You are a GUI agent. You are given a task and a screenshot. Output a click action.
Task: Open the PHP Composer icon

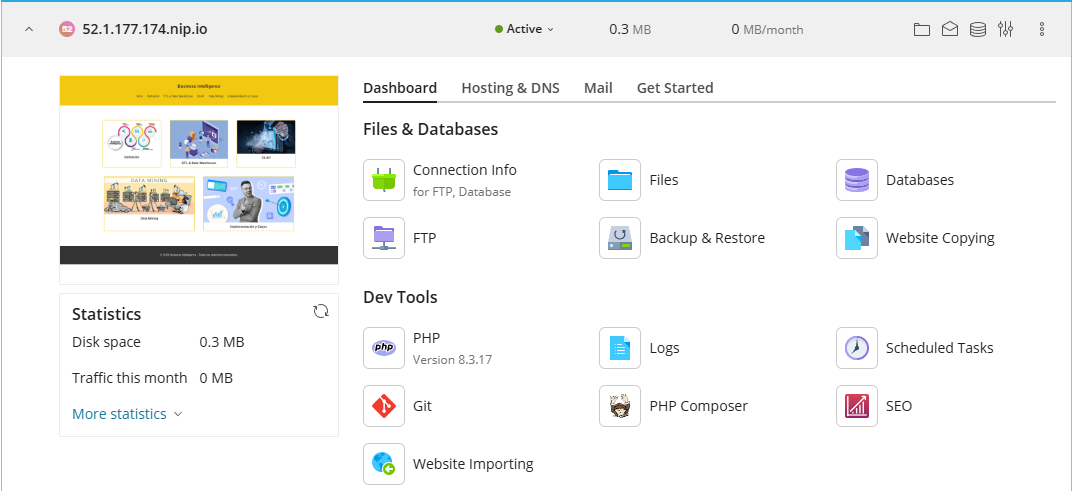pos(620,406)
